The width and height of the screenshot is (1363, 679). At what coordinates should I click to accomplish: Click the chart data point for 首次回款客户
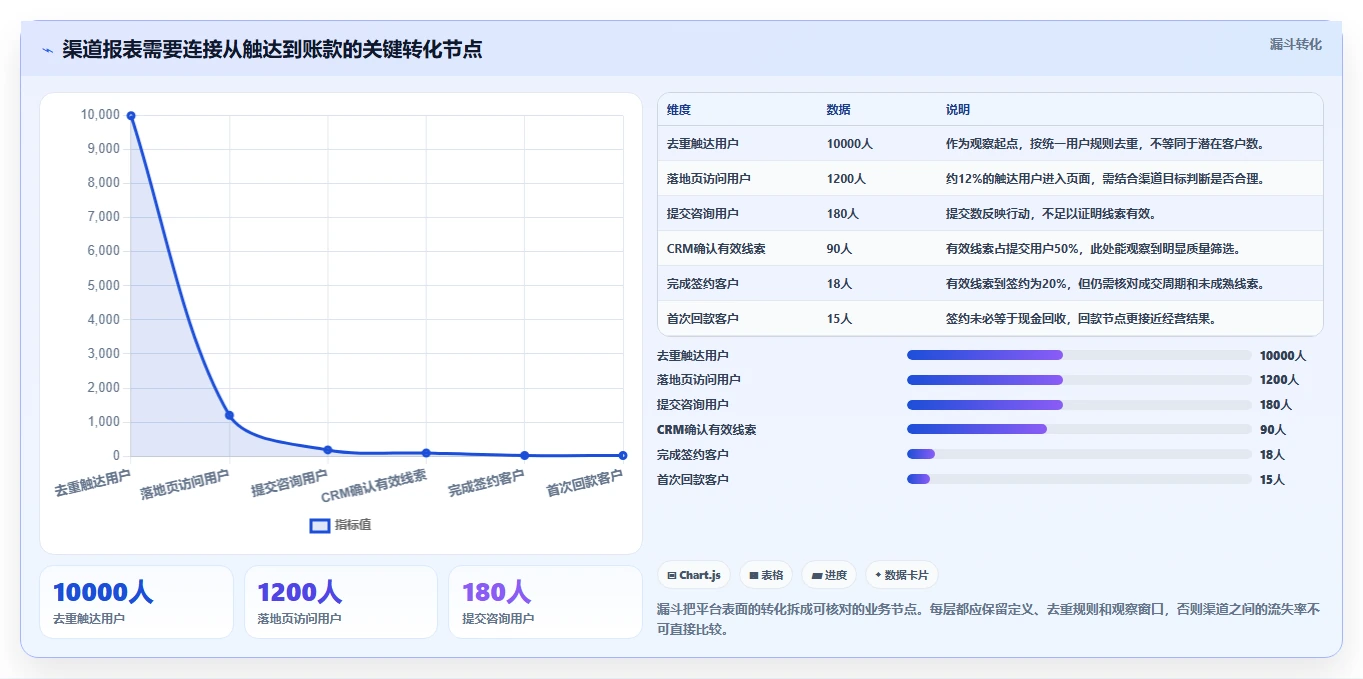pyautogui.click(x=623, y=455)
